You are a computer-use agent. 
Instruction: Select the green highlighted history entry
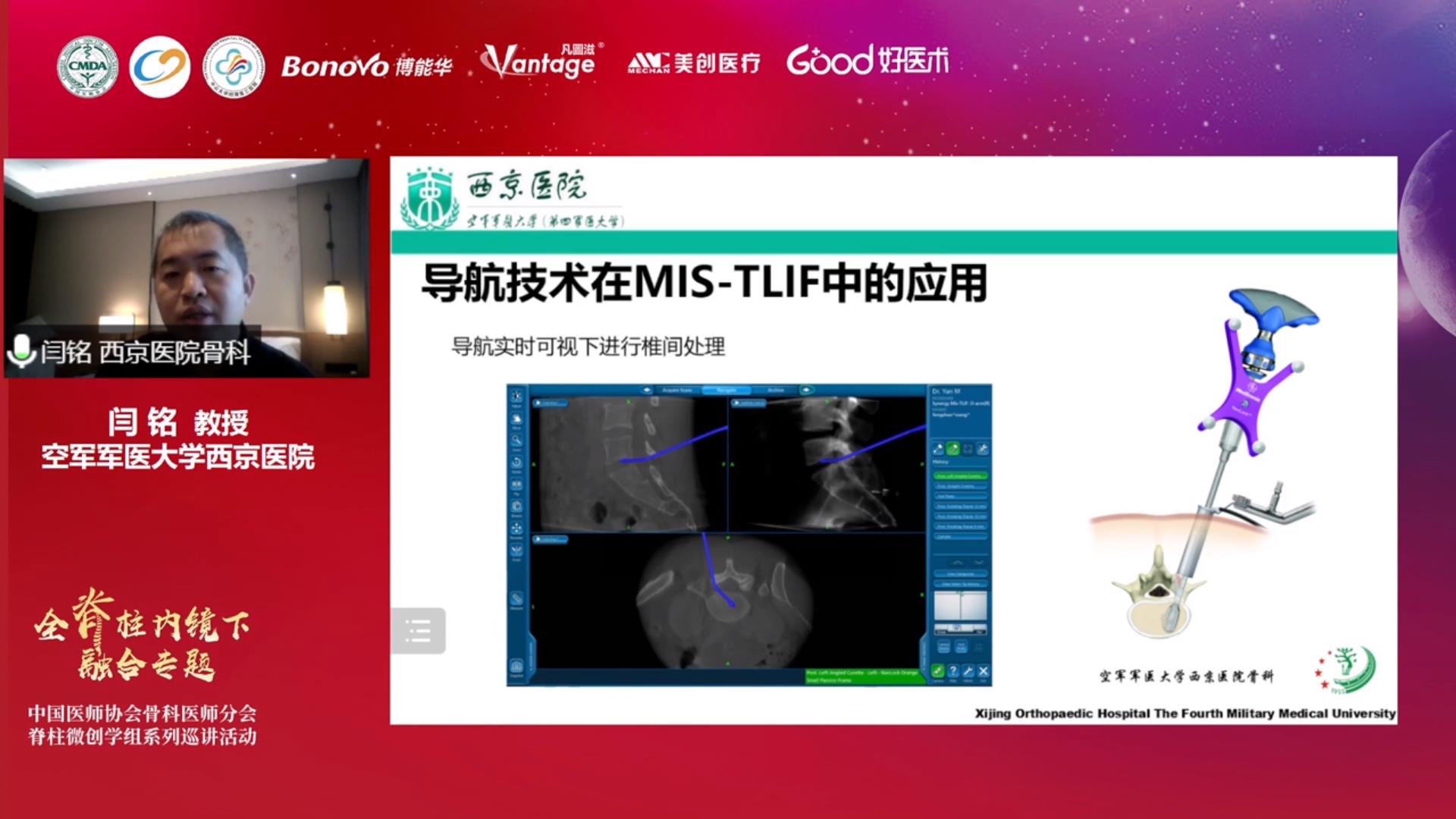[x=961, y=475]
